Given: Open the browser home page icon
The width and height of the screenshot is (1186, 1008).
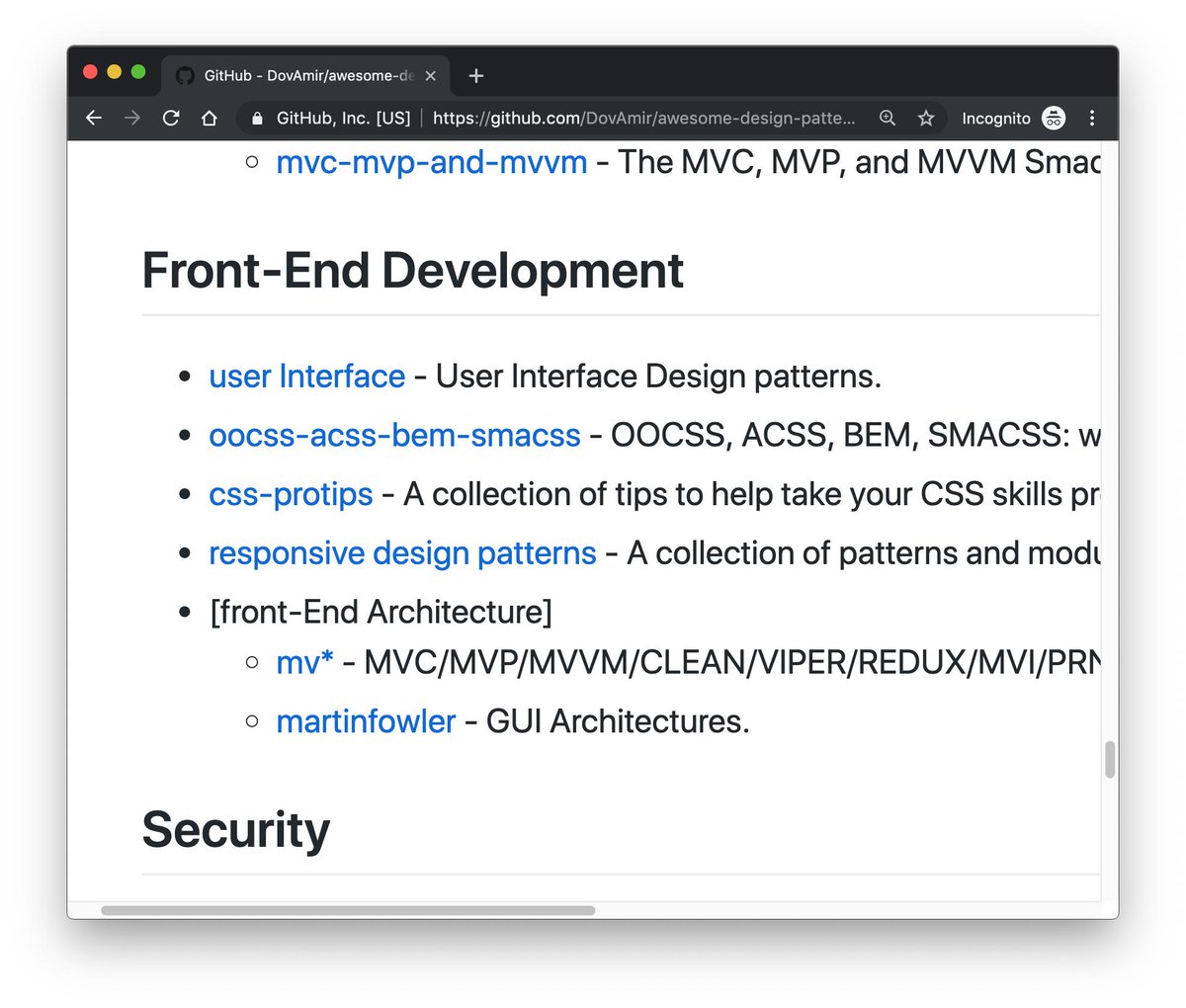Looking at the screenshot, I should [209, 118].
